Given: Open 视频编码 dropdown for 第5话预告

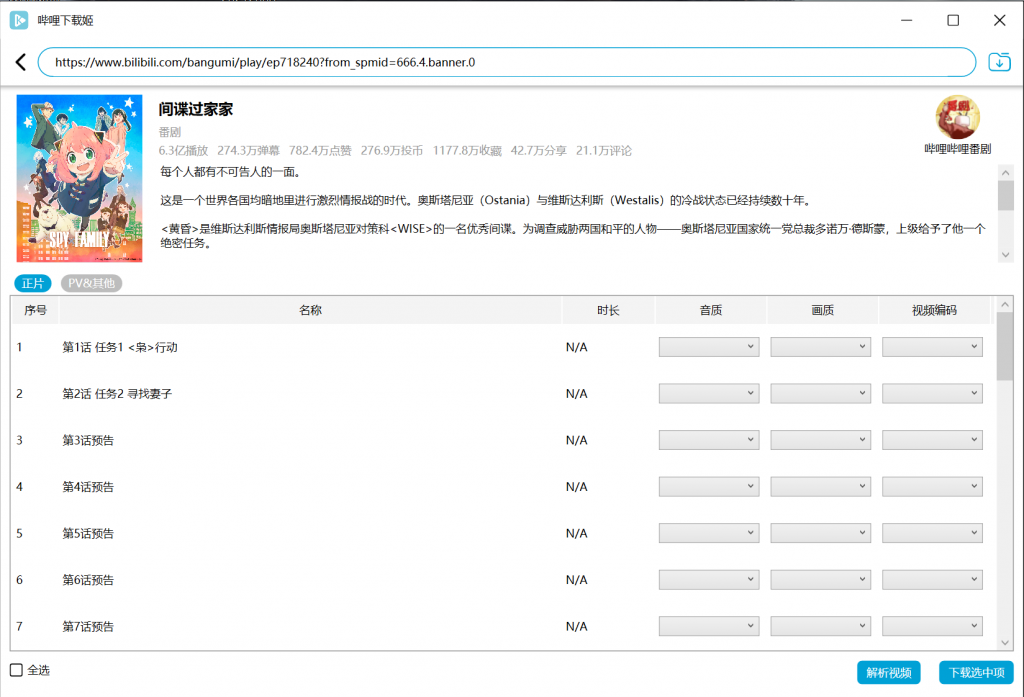Looking at the screenshot, I should click(932, 533).
